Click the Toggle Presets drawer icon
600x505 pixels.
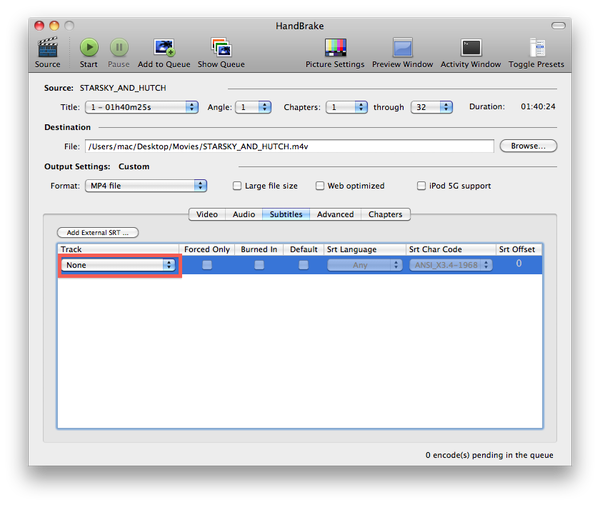(537, 47)
